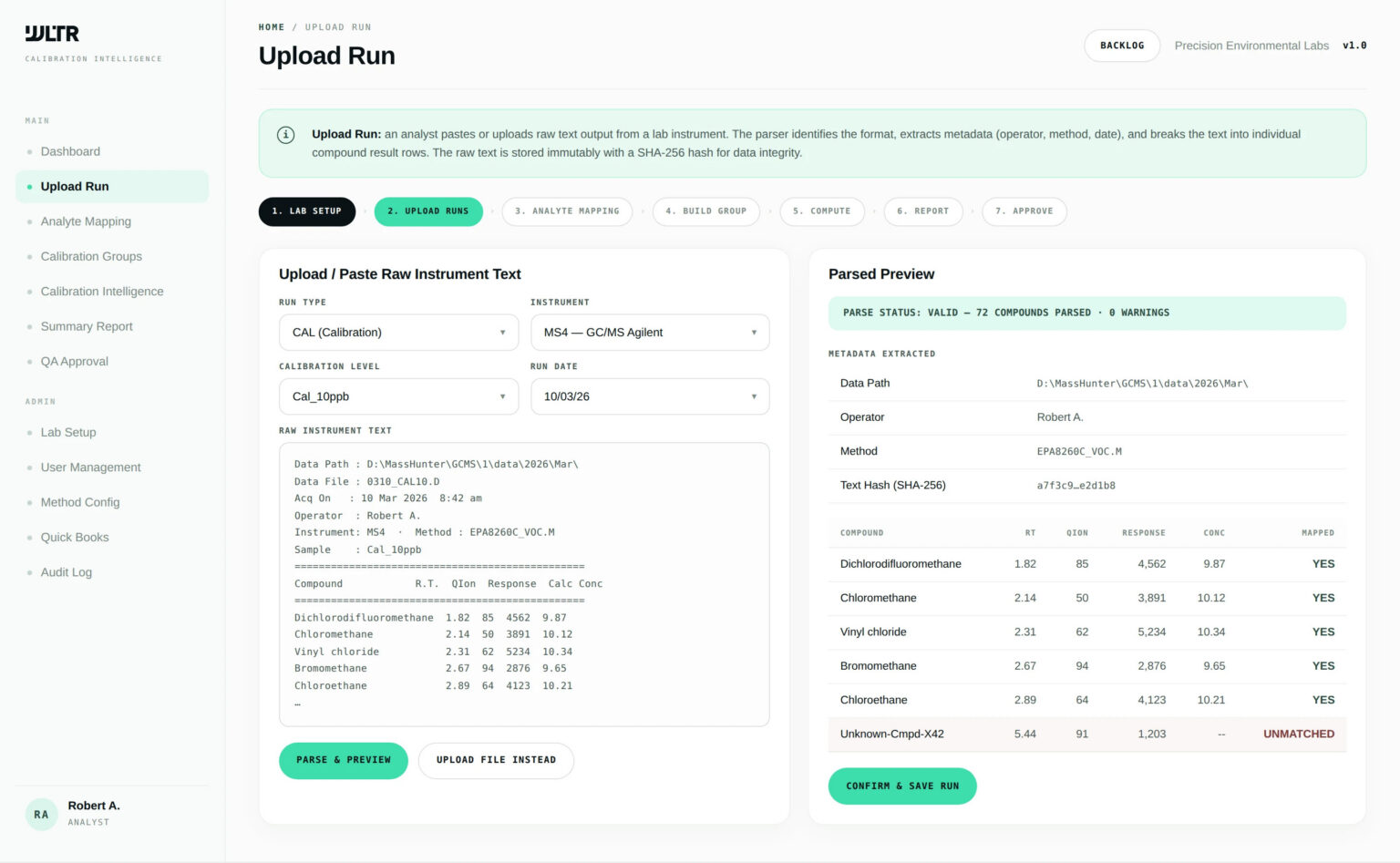Go to step 1 Lab Setup
The width and height of the screenshot is (1400, 863).
[x=307, y=211]
